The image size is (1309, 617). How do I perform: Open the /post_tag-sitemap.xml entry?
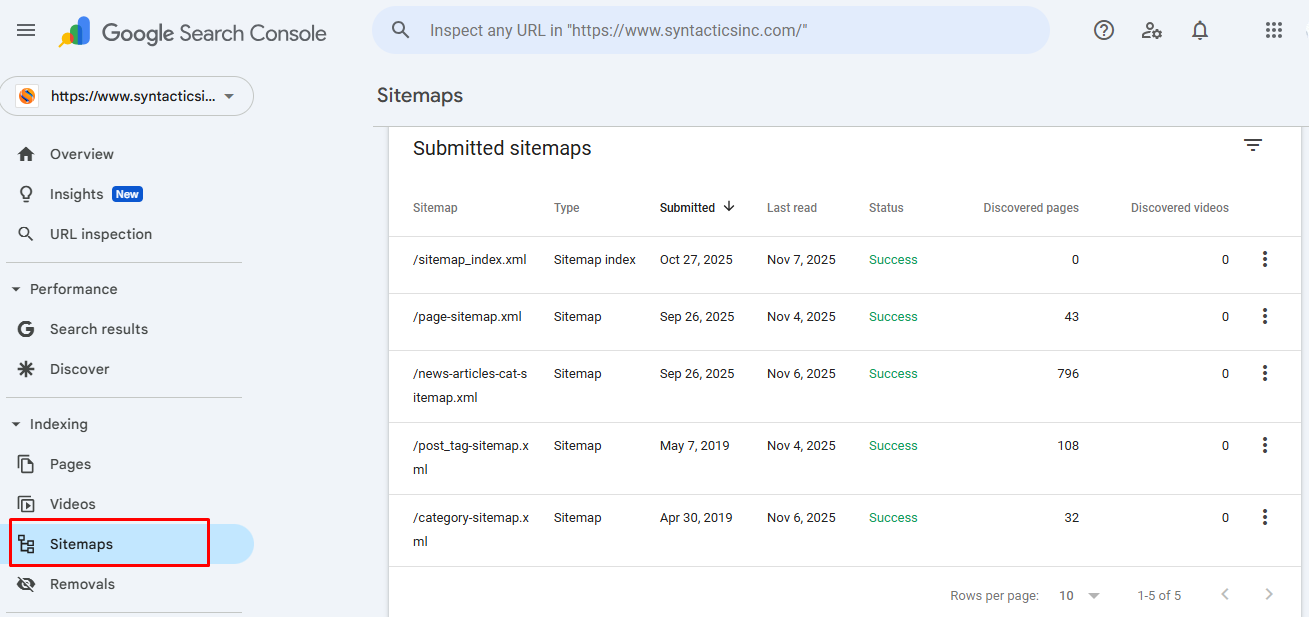[471, 457]
